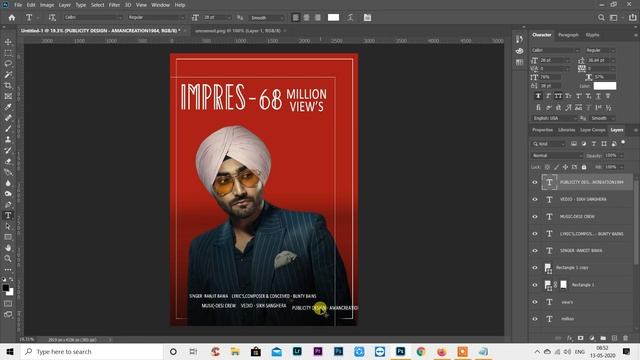640x360 pixels.
Task: Hide the view's text layer
Action: (535, 302)
